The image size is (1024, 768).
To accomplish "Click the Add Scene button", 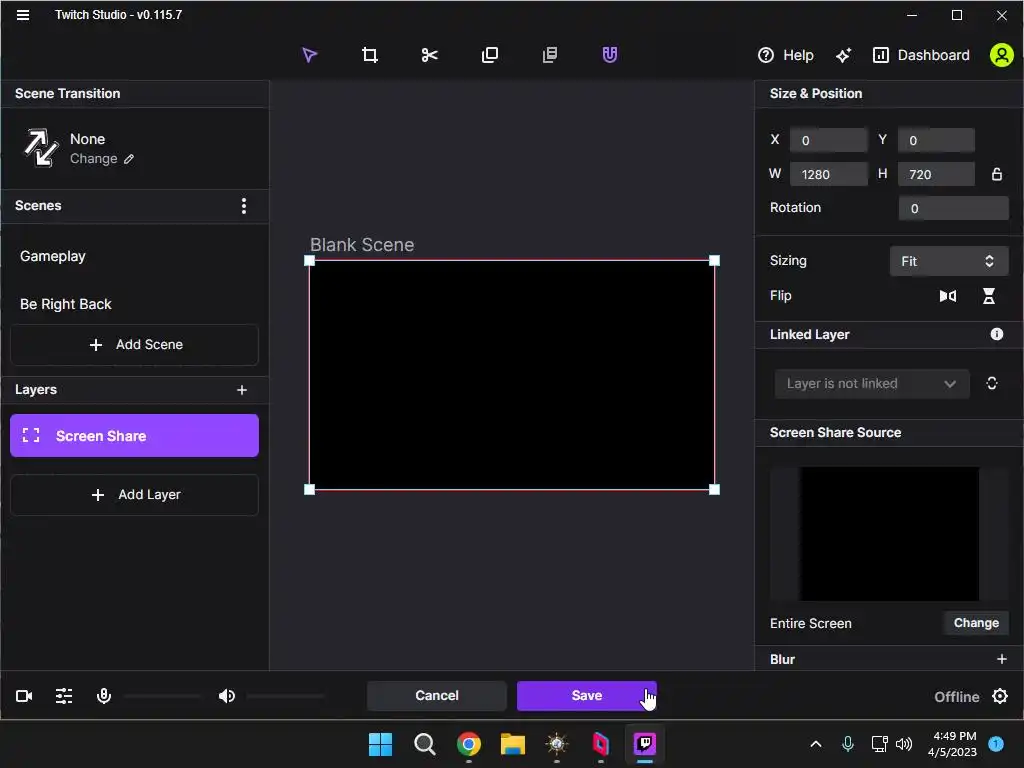I will pyautogui.click(x=135, y=344).
